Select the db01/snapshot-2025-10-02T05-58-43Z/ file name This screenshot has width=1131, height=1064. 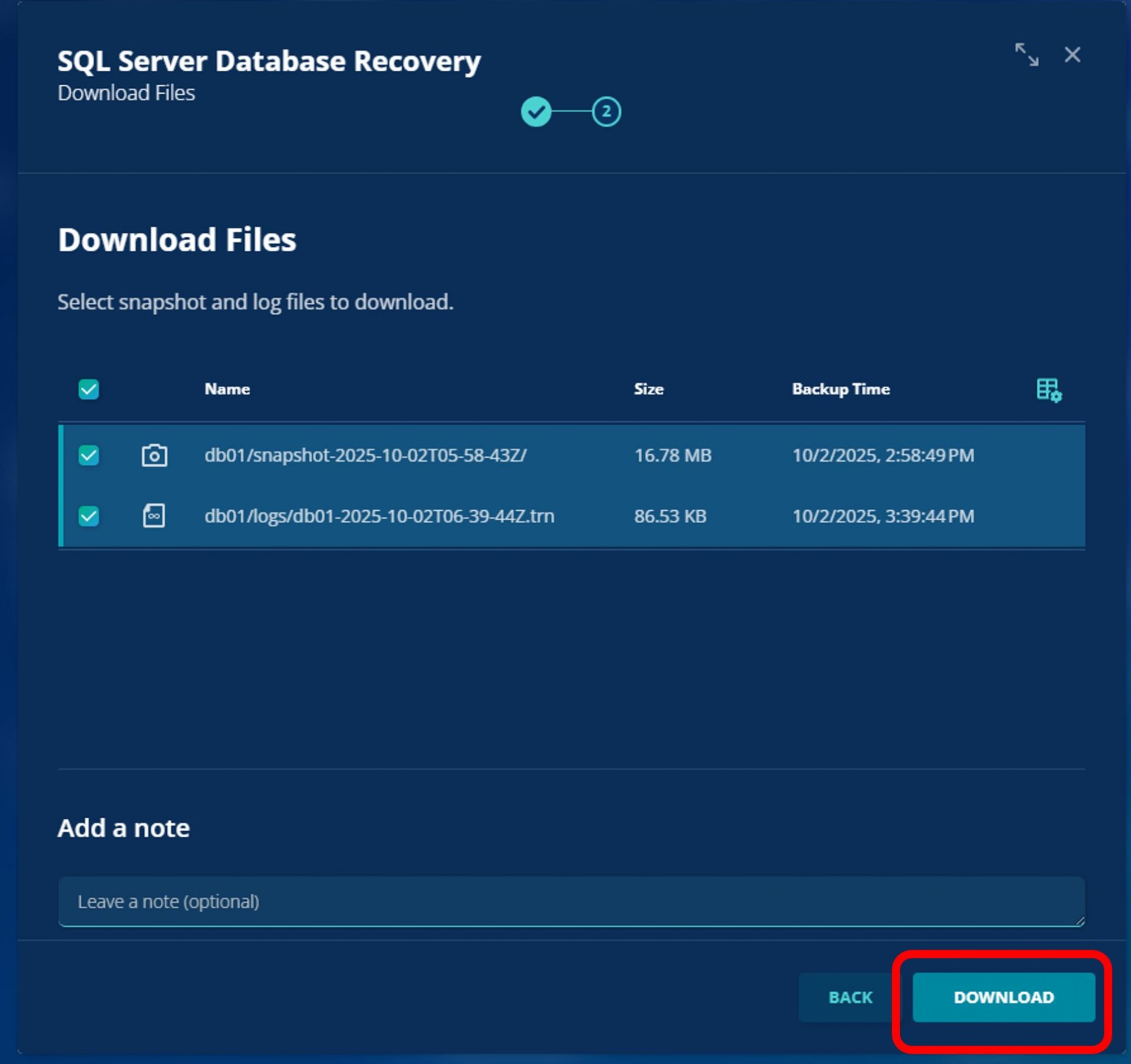coord(365,455)
